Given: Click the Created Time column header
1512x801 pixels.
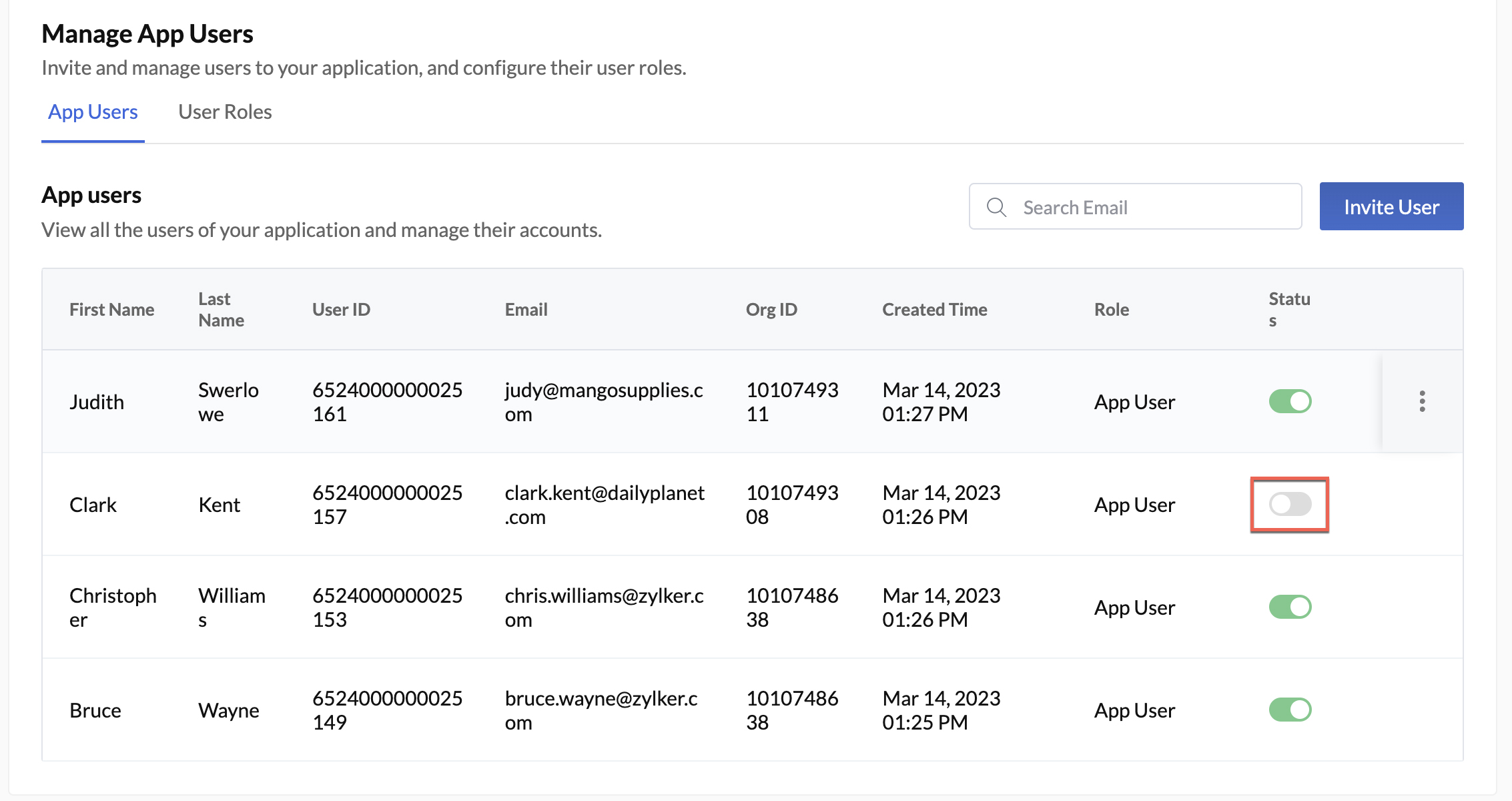Looking at the screenshot, I should tap(934, 309).
